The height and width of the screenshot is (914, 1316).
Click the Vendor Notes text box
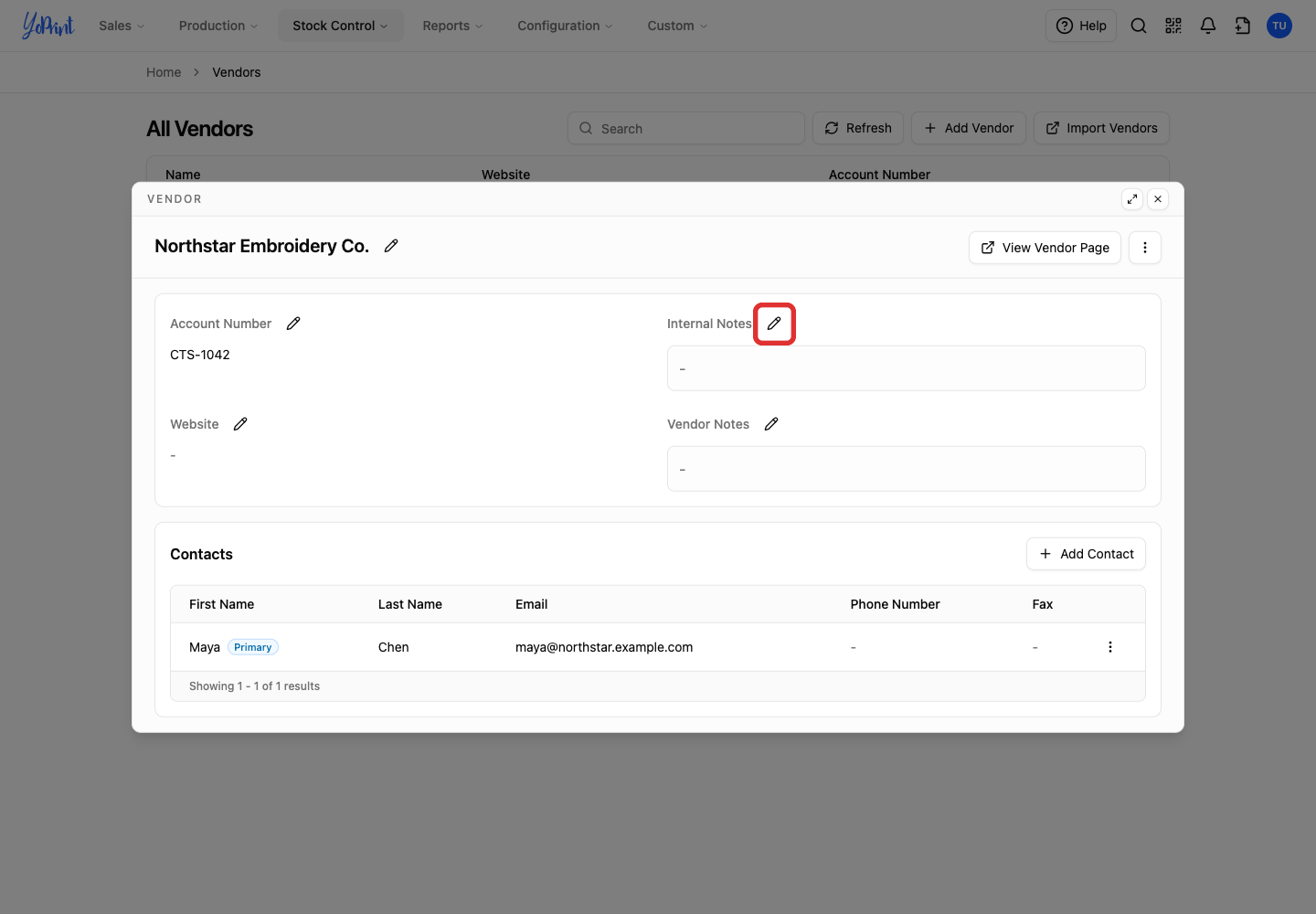pos(906,469)
